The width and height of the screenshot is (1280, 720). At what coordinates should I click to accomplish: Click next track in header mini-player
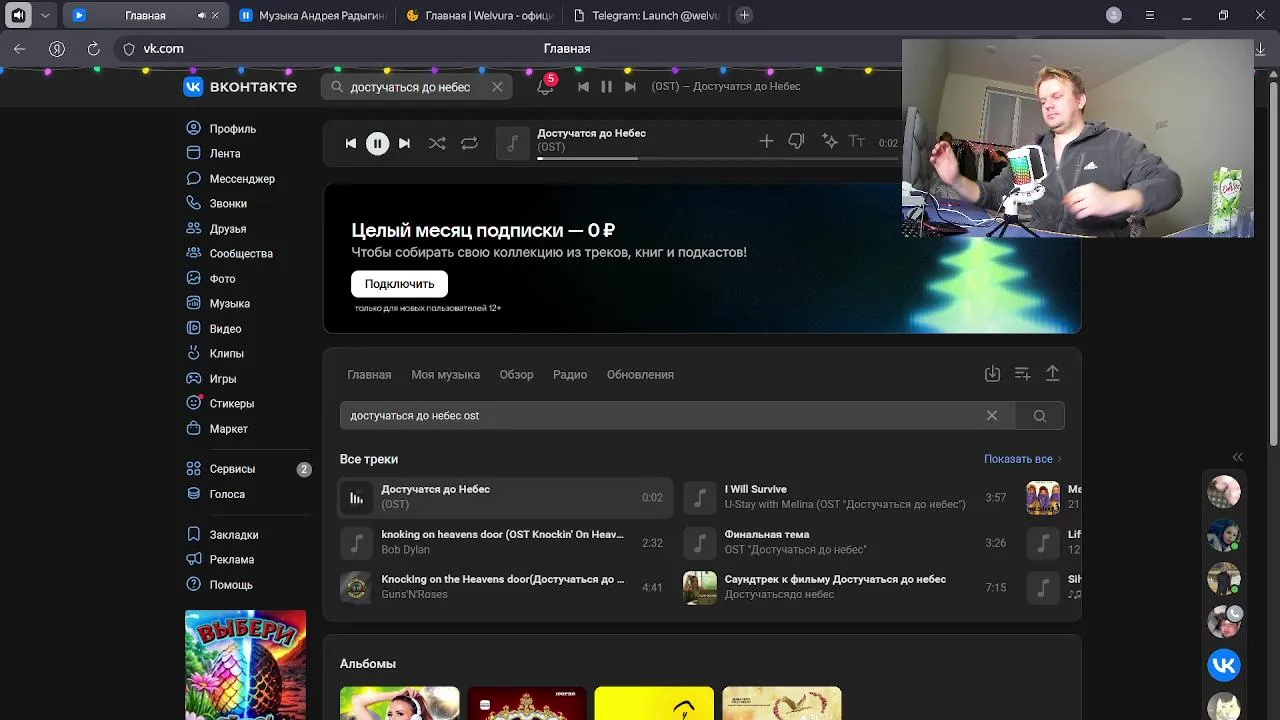click(630, 87)
